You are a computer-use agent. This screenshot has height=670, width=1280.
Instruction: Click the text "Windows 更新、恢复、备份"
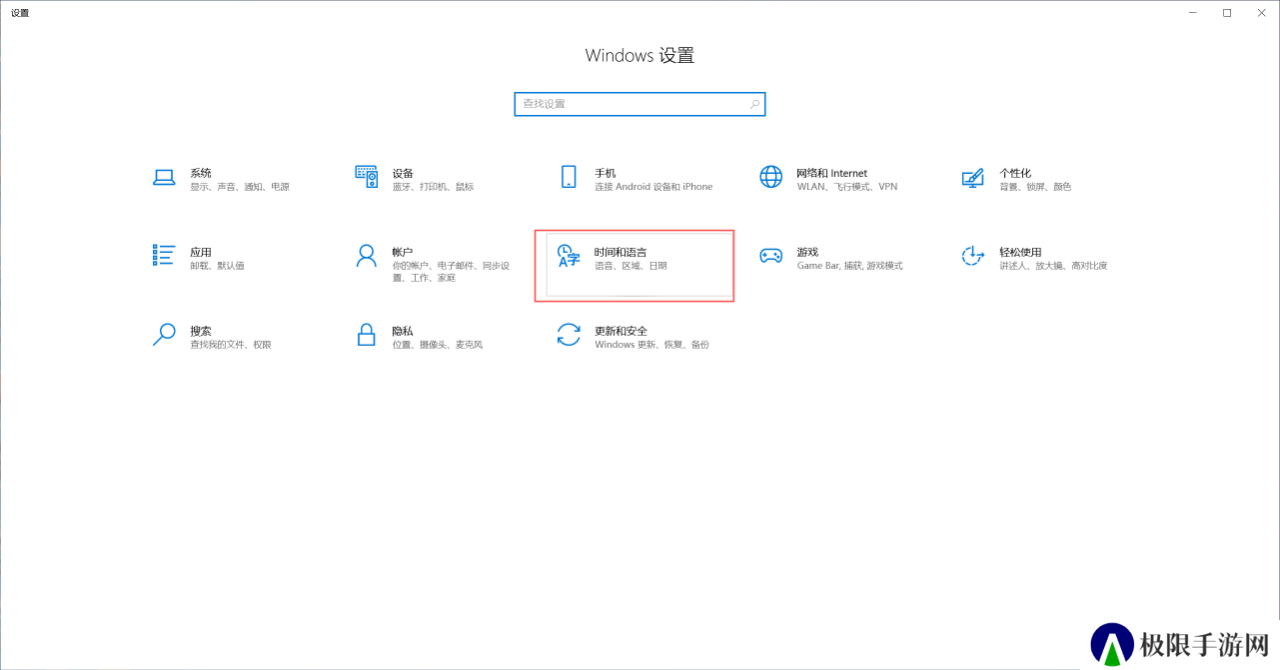(652, 345)
